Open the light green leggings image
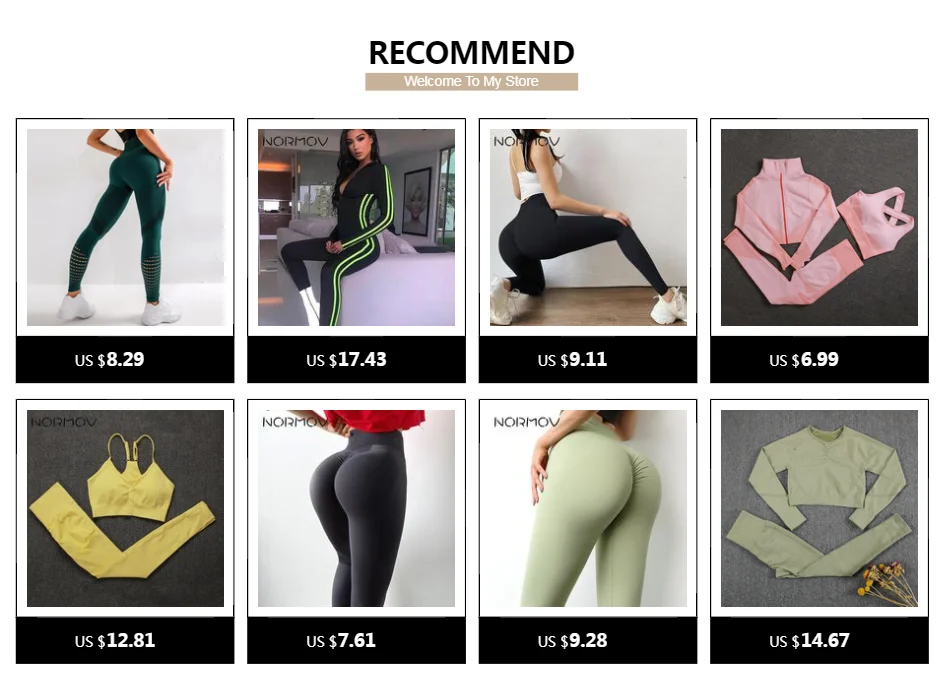Image resolution: width=943 pixels, height=699 pixels. pyautogui.click(x=588, y=508)
